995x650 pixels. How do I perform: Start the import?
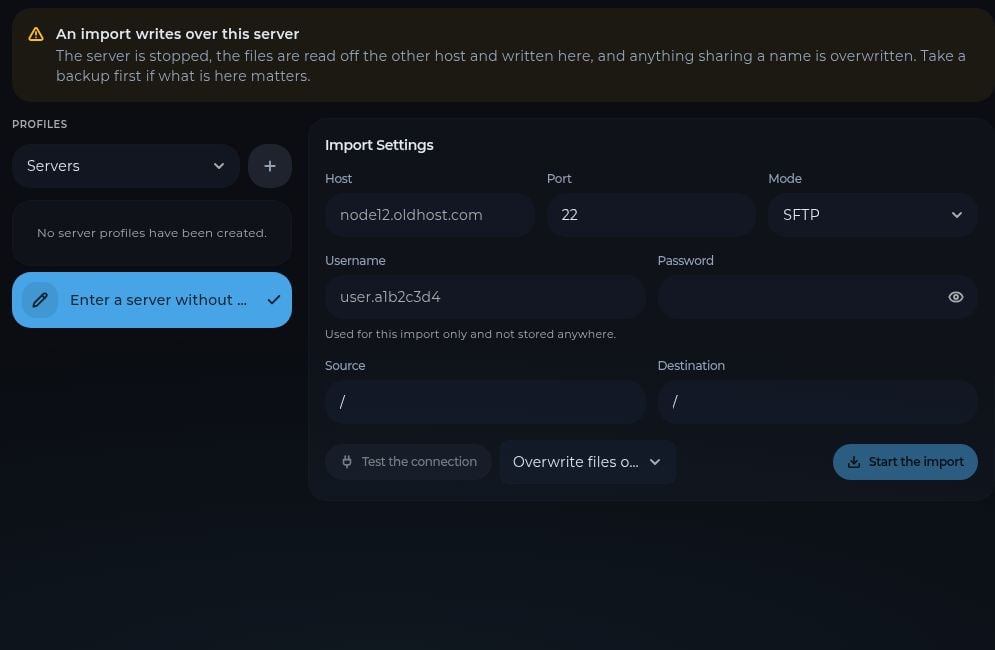click(905, 462)
